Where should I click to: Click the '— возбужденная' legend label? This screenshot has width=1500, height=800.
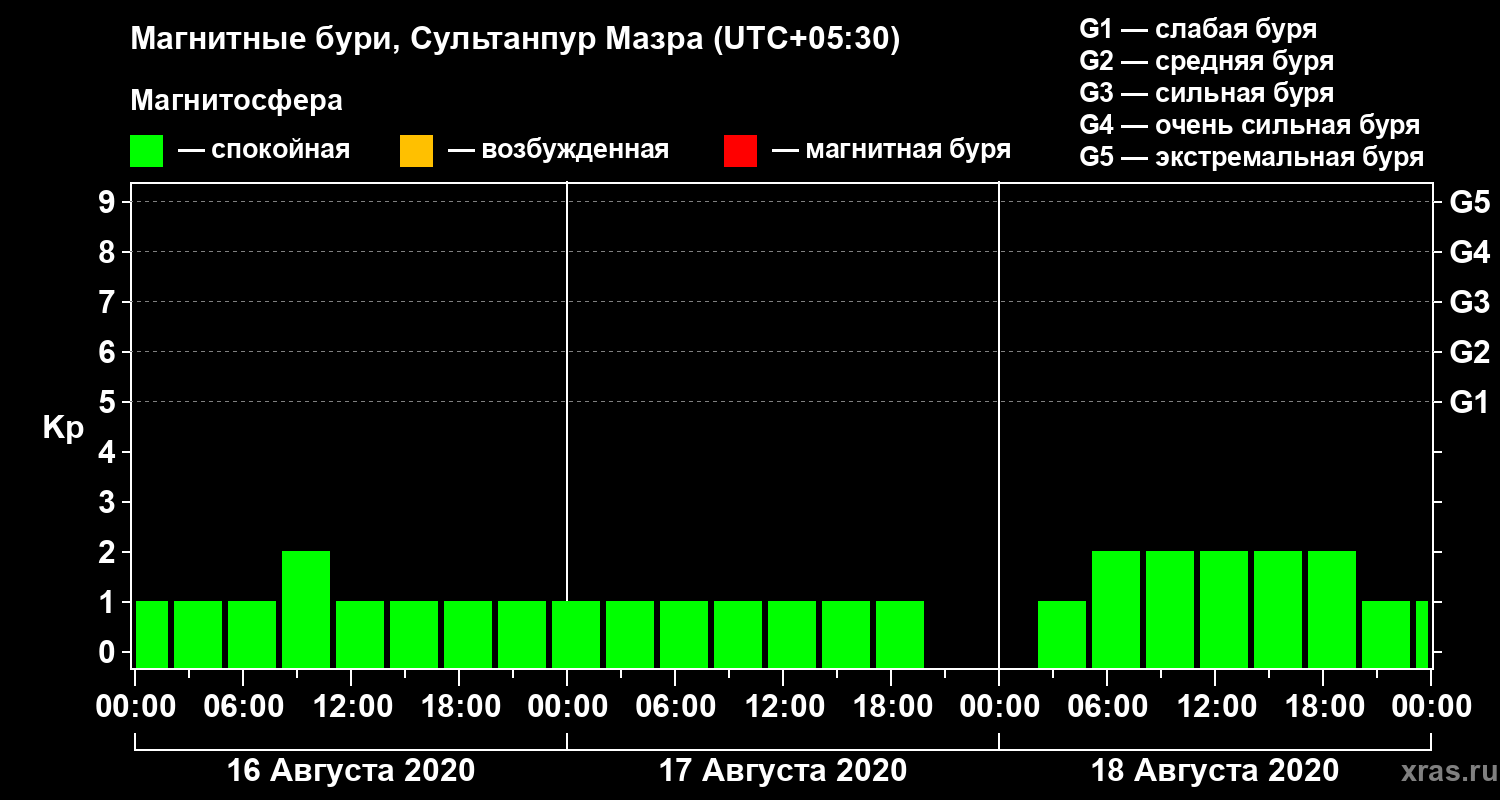[x=558, y=151]
